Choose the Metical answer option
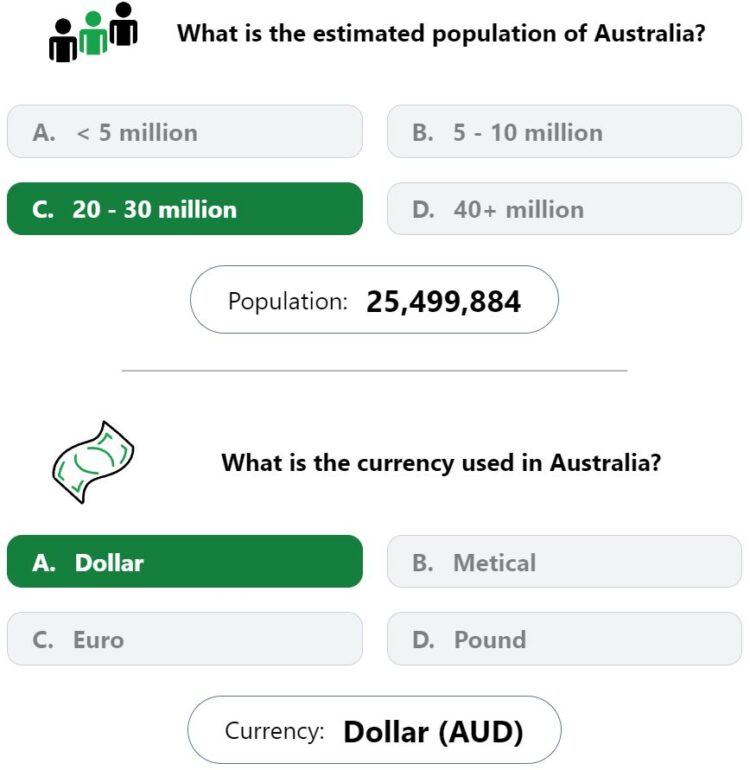 pyautogui.click(x=564, y=561)
